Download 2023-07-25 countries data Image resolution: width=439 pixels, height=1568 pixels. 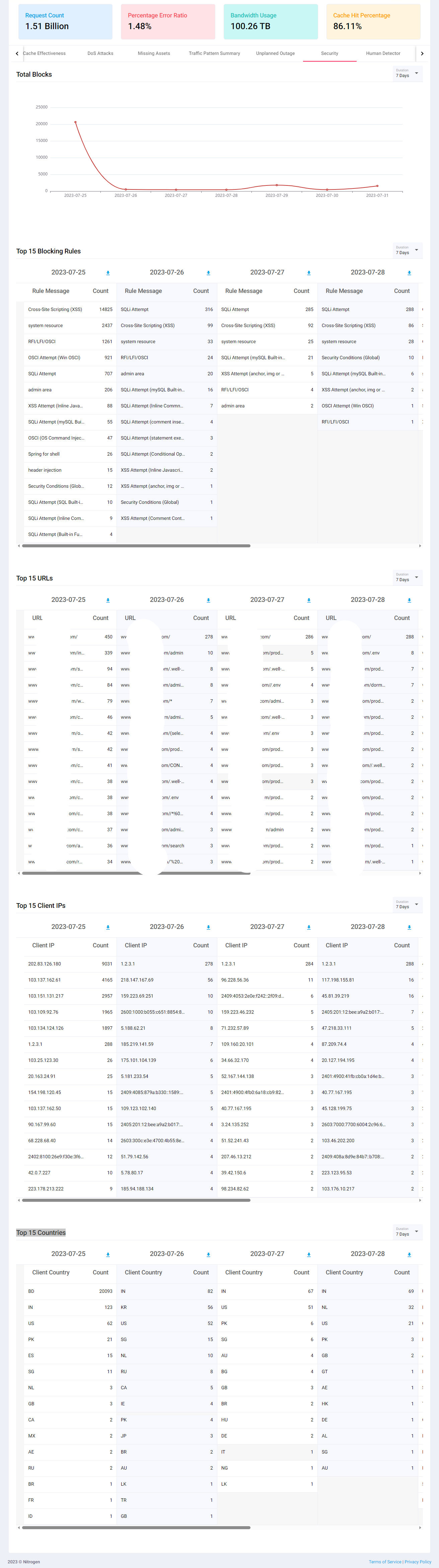(x=108, y=1255)
